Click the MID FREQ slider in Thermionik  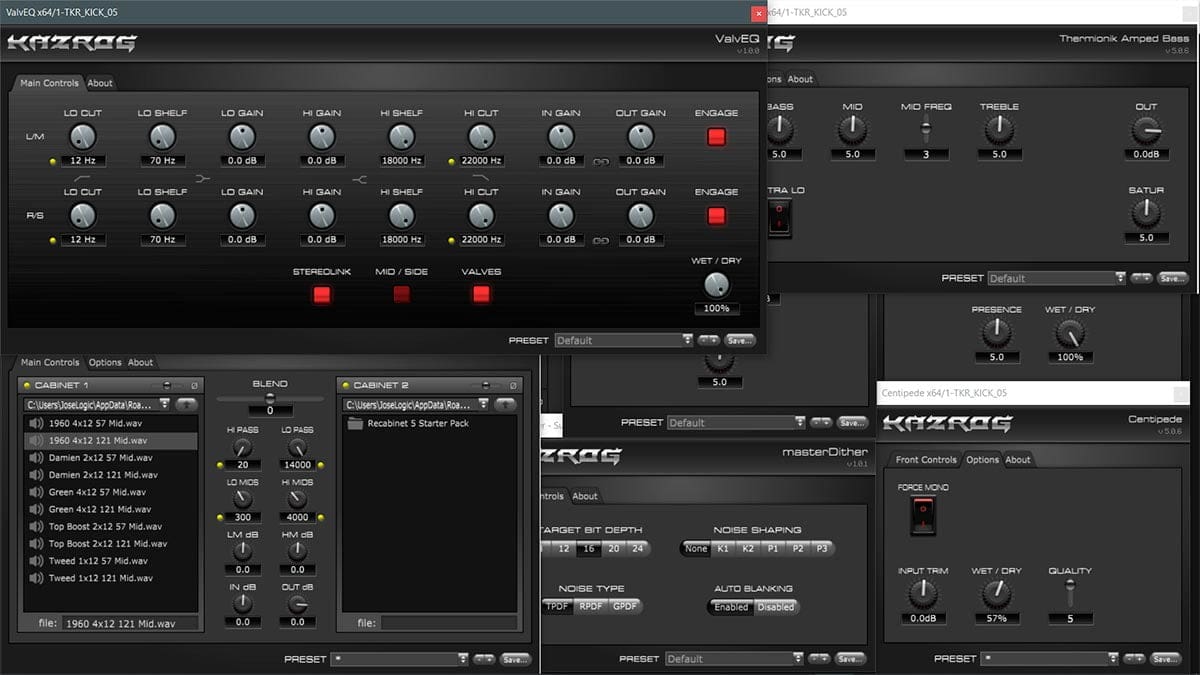click(x=926, y=128)
